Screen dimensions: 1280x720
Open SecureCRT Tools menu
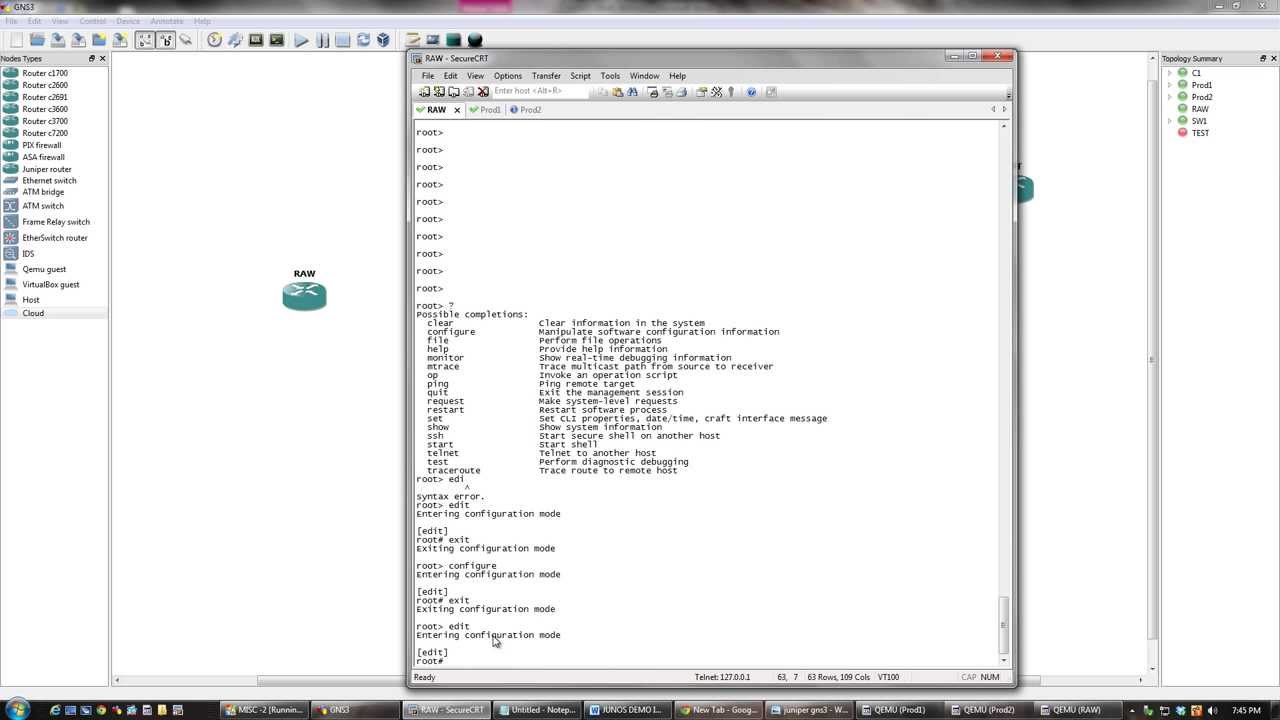[x=610, y=76]
